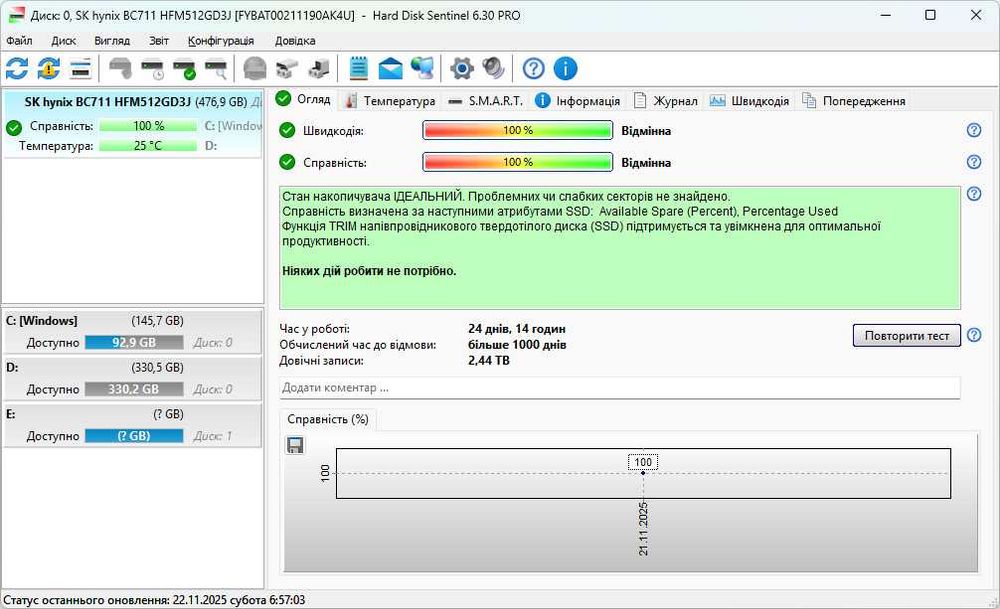Click the disk with clock toolbar icon
This screenshot has height=609, width=1000.
152,68
